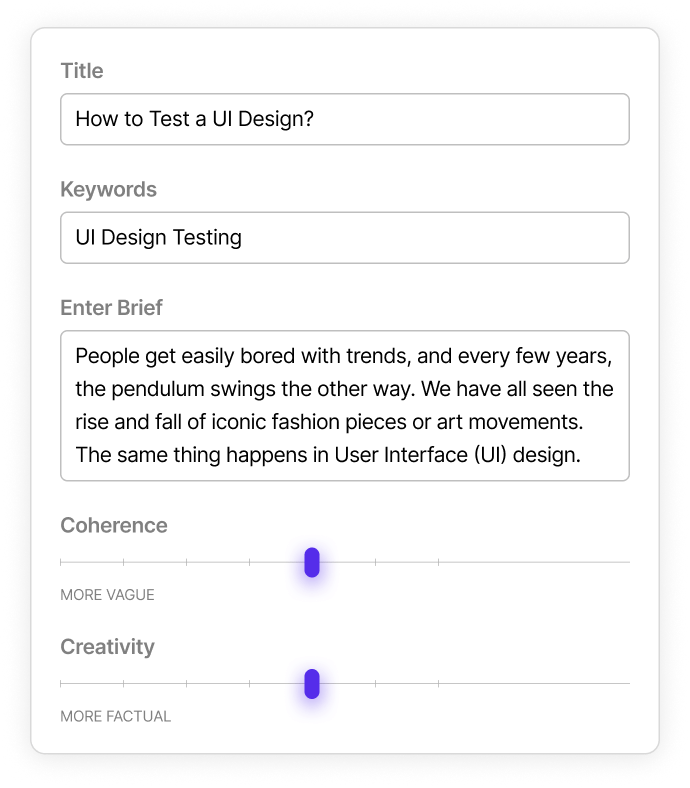Screen dimensions: 690x788
Task: Click the Title field label
Action: point(82,71)
